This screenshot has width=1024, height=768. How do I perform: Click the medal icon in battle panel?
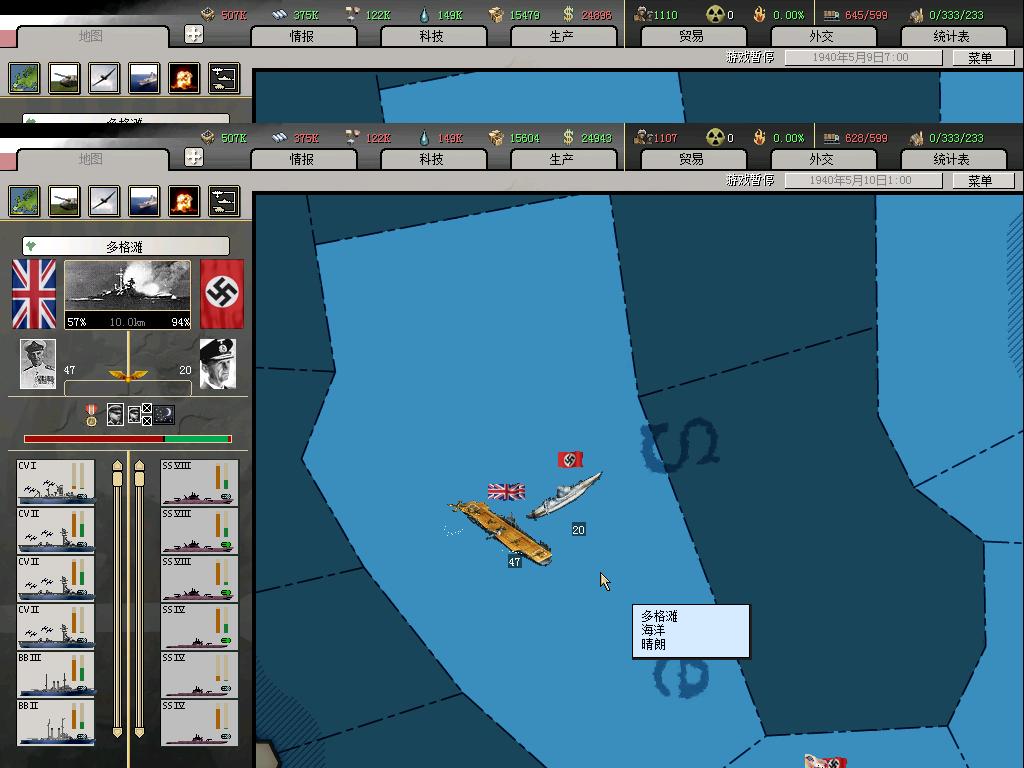tap(91, 415)
